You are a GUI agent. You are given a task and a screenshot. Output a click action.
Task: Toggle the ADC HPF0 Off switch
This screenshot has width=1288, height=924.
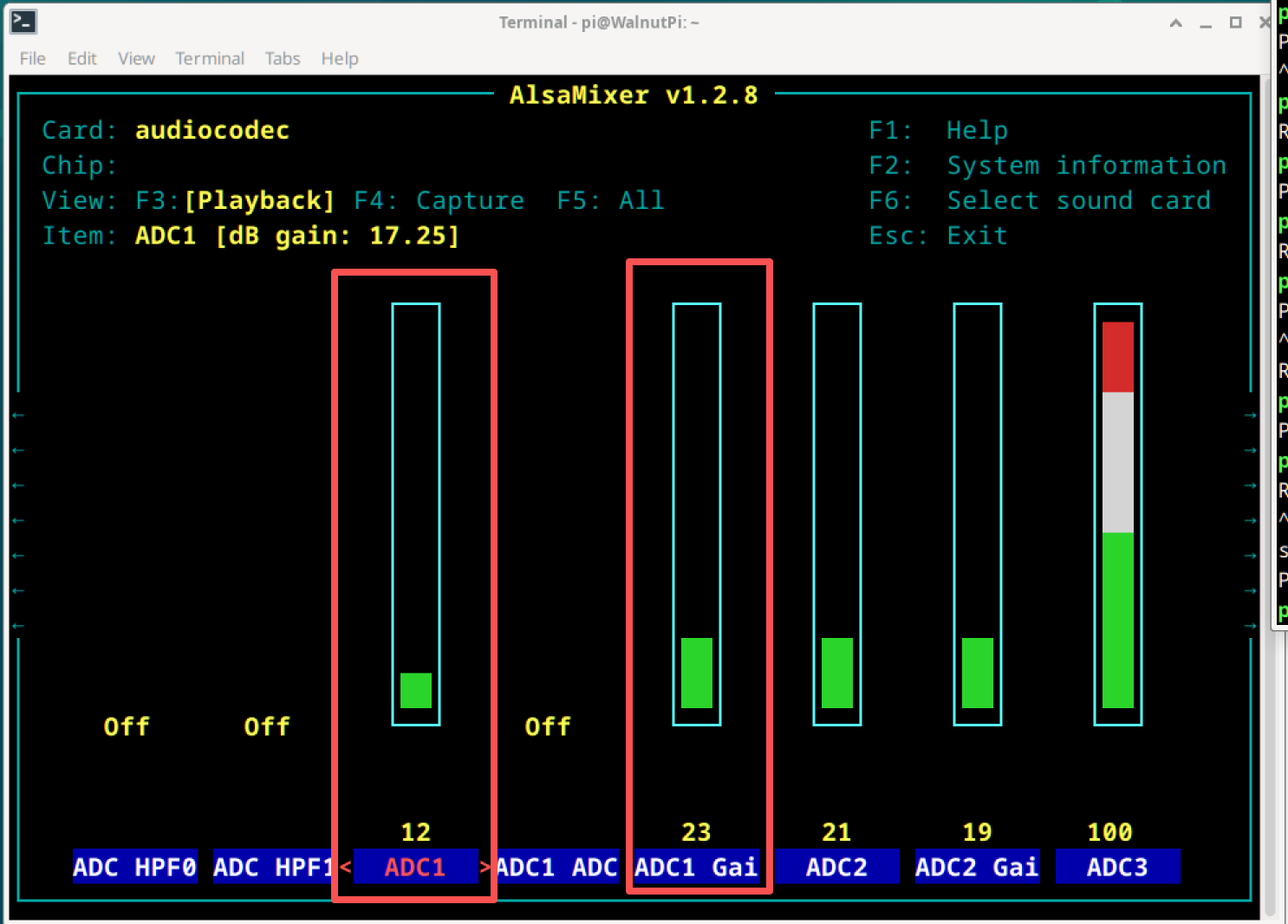coord(127,726)
